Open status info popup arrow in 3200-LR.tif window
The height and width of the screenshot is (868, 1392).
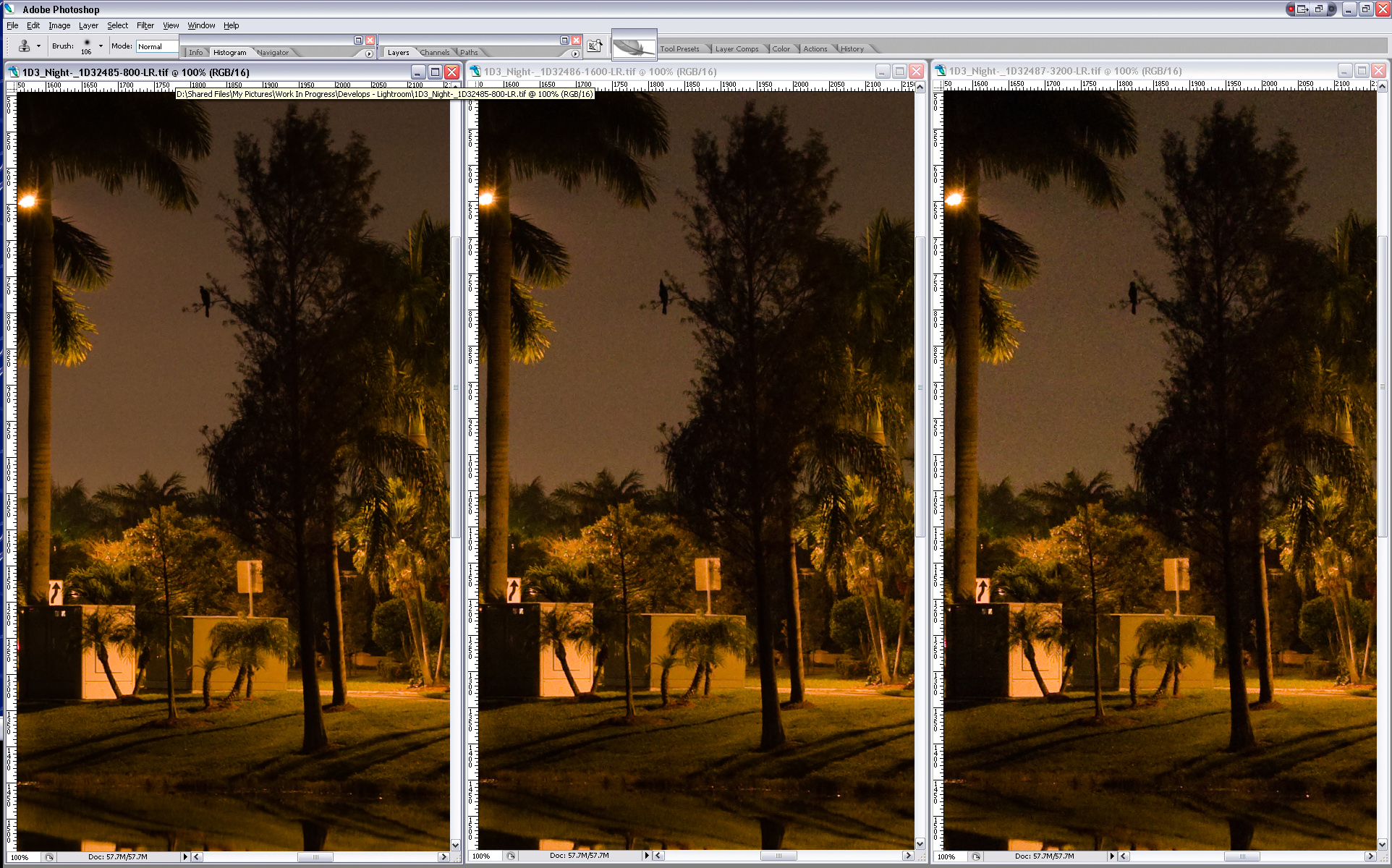[x=1112, y=856]
